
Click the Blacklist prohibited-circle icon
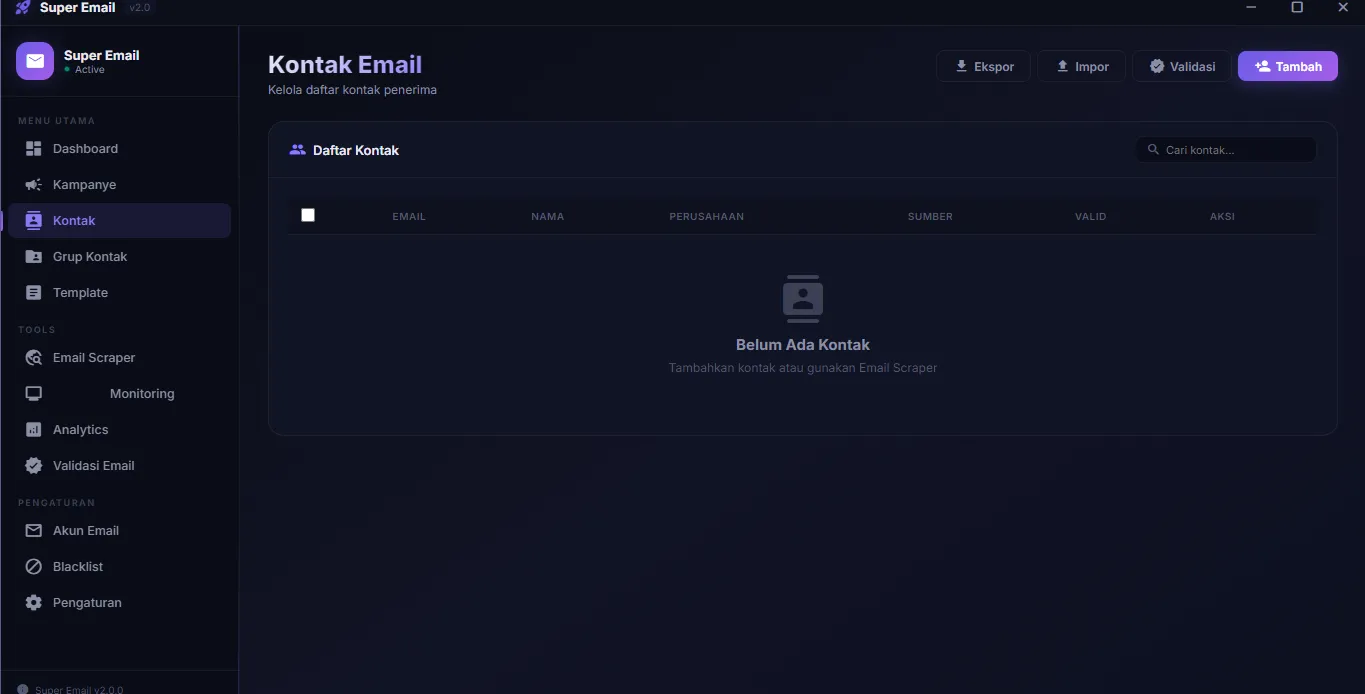(x=34, y=567)
